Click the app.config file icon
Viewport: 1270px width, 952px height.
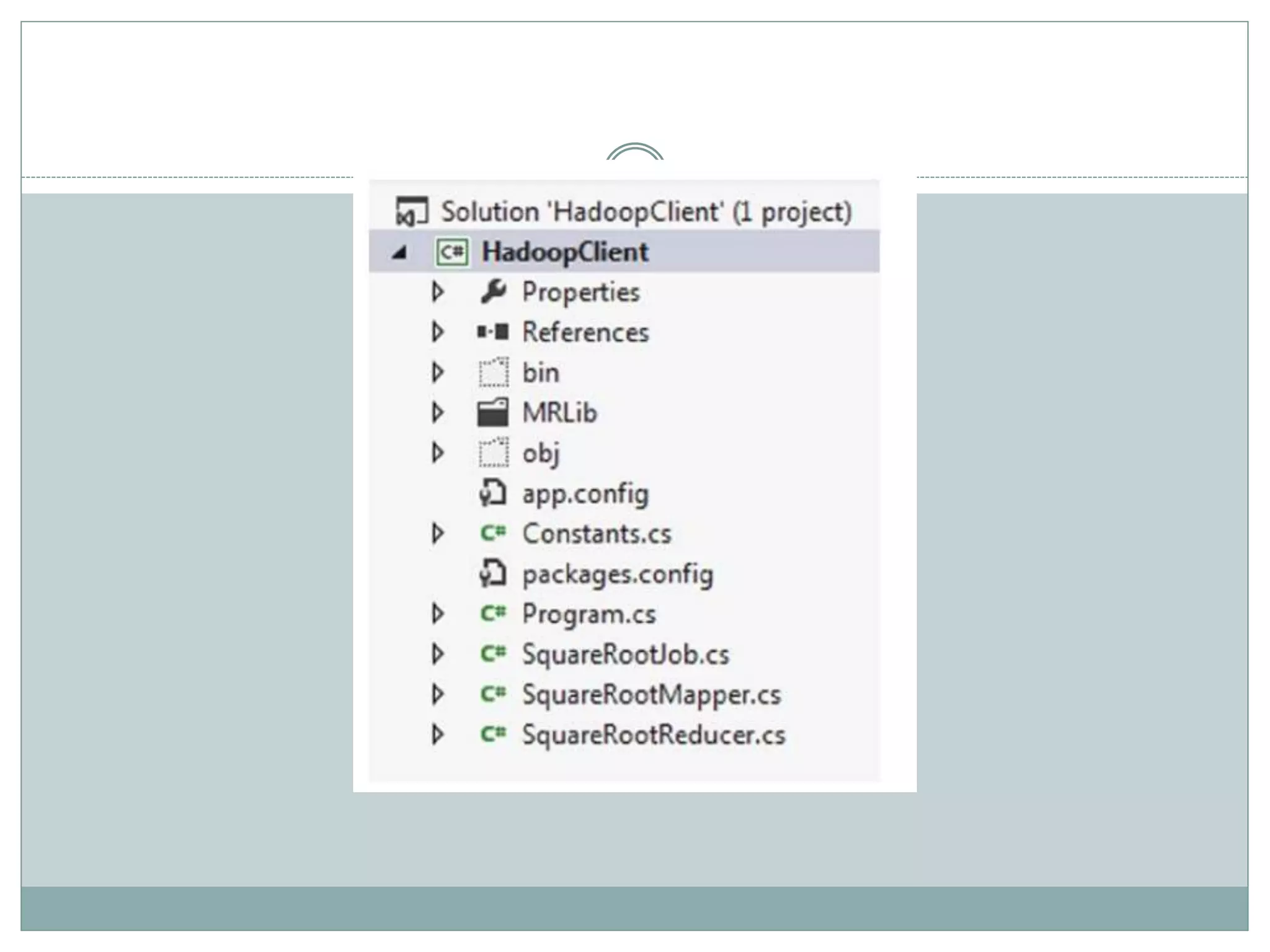coord(493,494)
